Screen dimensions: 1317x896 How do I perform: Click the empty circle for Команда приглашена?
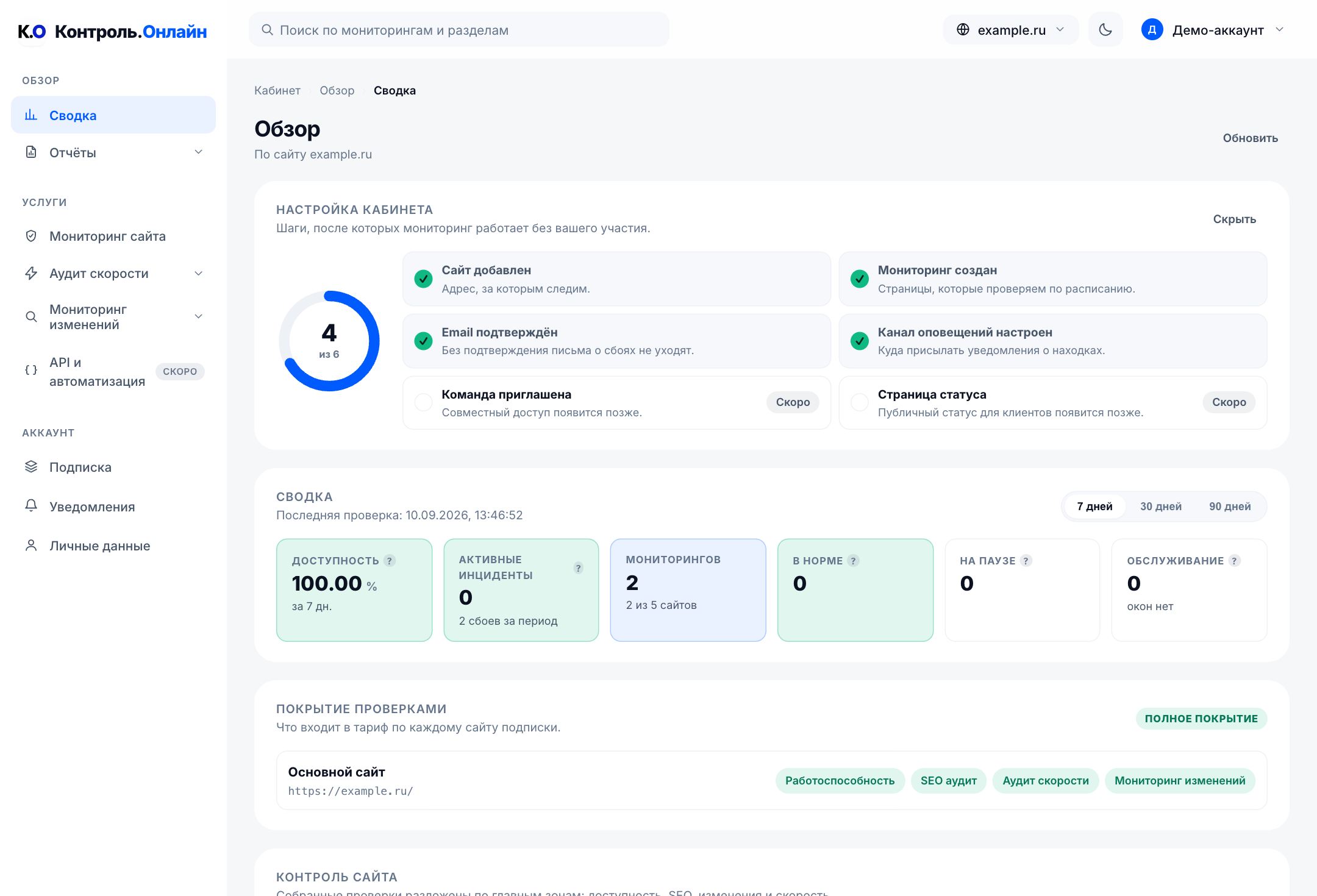(x=423, y=402)
